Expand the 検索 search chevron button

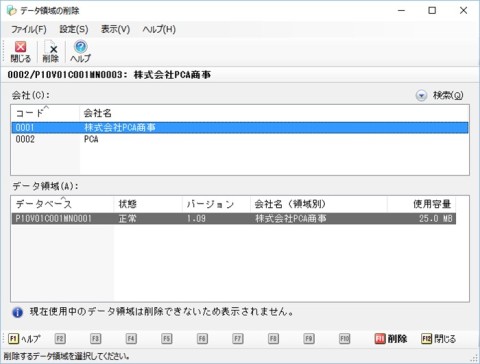[x=421, y=96]
